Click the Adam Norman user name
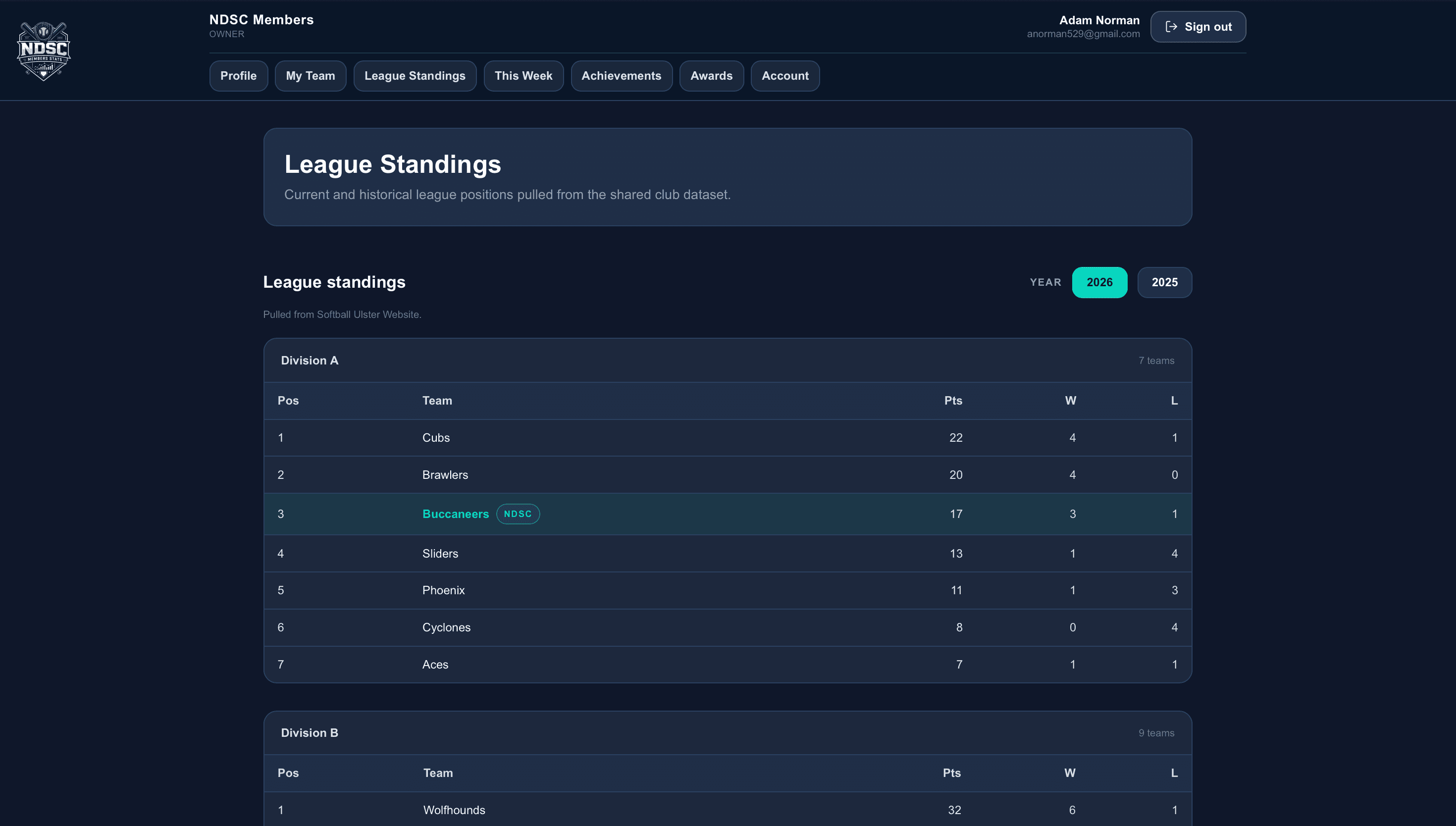 click(x=1099, y=20)
